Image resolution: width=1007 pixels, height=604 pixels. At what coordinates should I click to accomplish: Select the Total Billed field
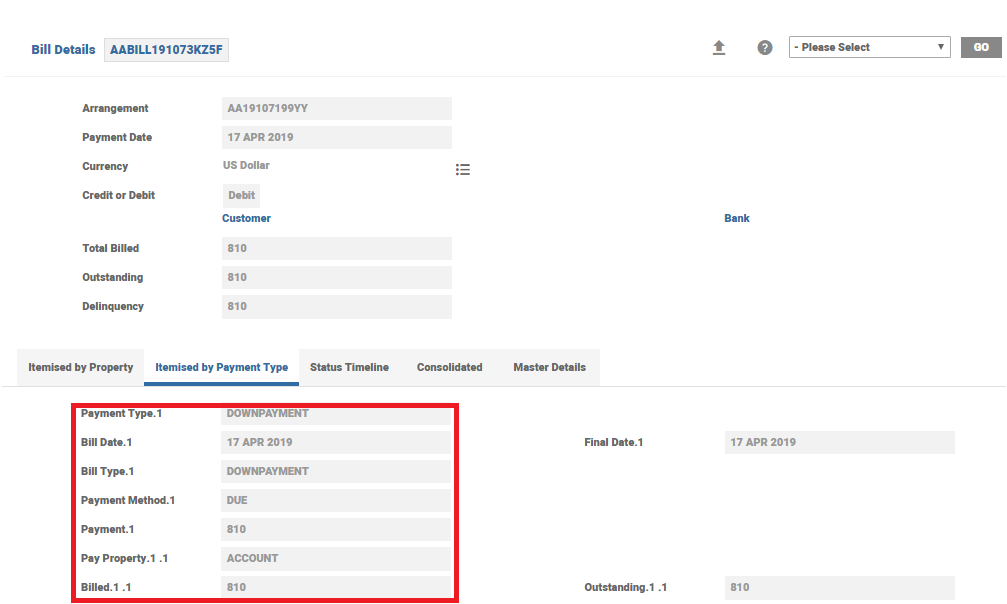click(336, 248)
